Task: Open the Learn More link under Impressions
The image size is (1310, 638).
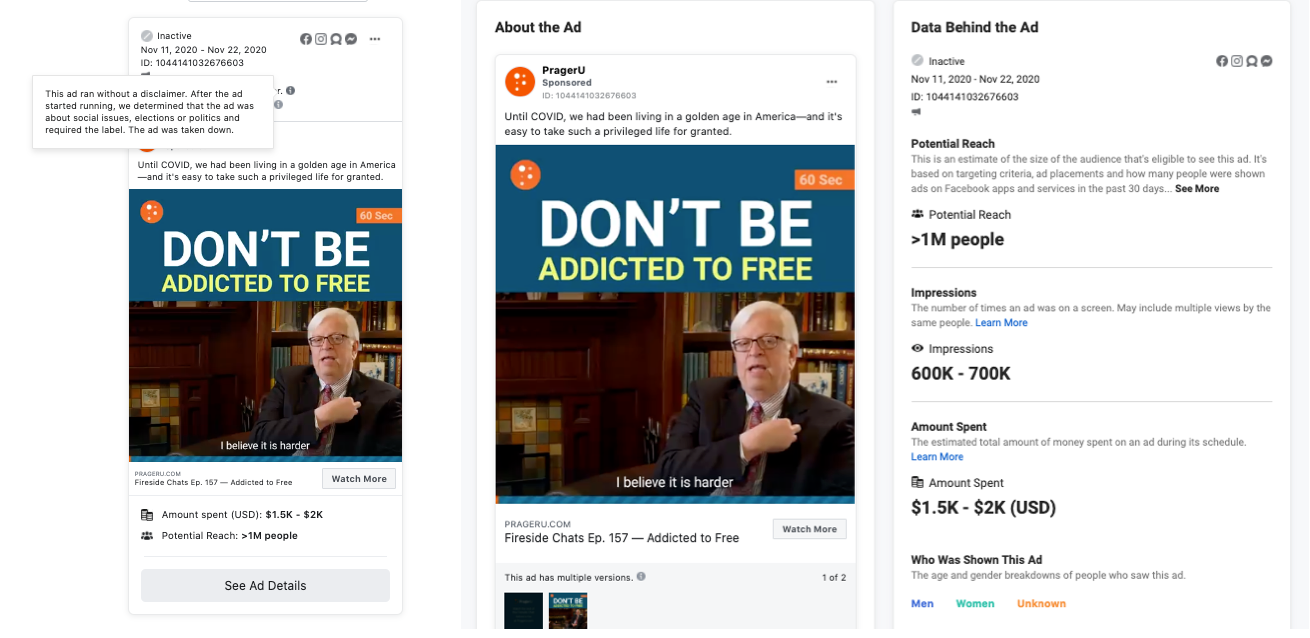Action: pyautogui.click(x=1001, y=323)
